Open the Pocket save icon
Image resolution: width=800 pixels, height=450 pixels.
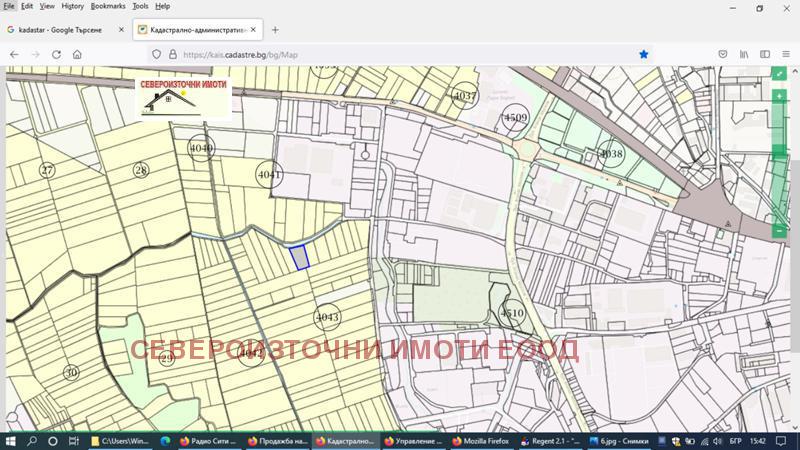point(722,54)
